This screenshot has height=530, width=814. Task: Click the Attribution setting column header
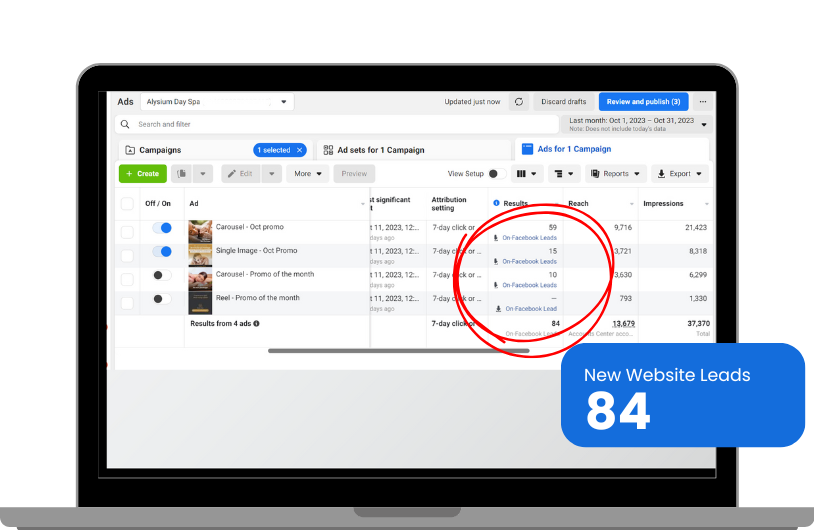tap(449, 203)
